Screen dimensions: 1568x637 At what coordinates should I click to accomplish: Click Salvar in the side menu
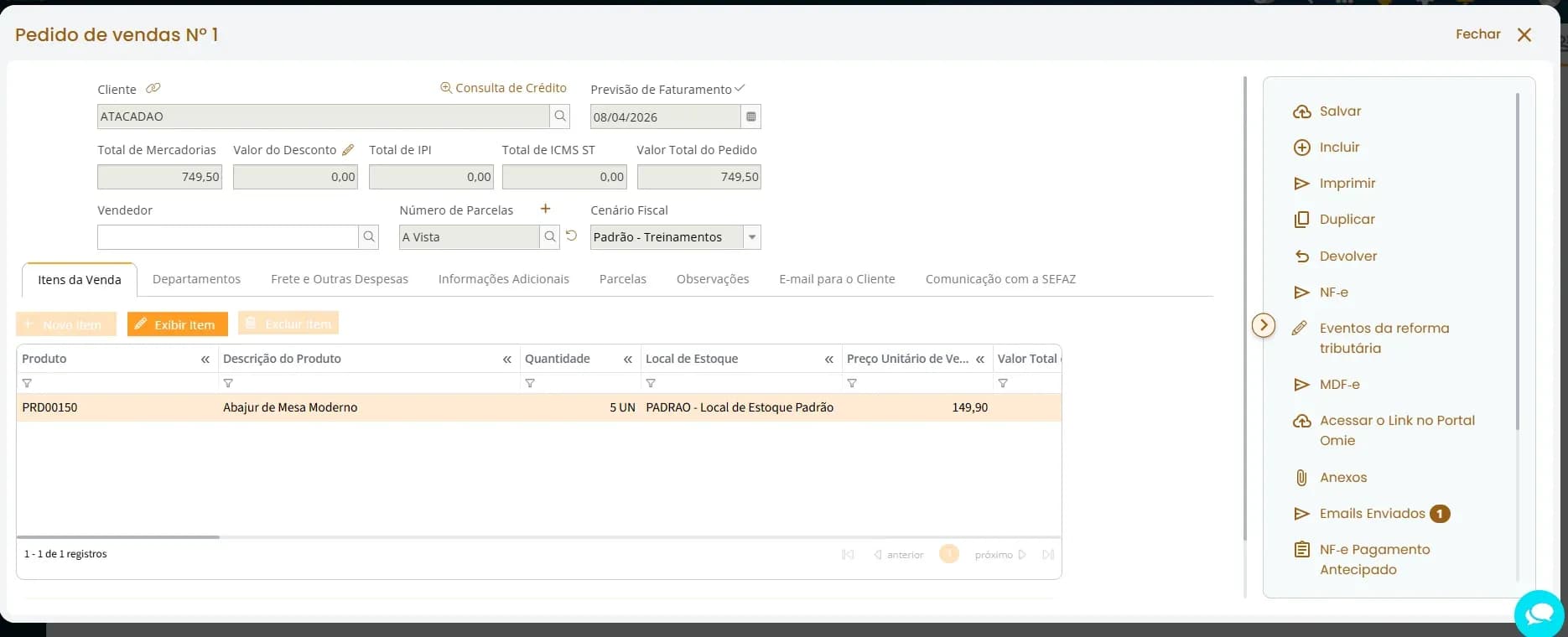point(1327,111)
